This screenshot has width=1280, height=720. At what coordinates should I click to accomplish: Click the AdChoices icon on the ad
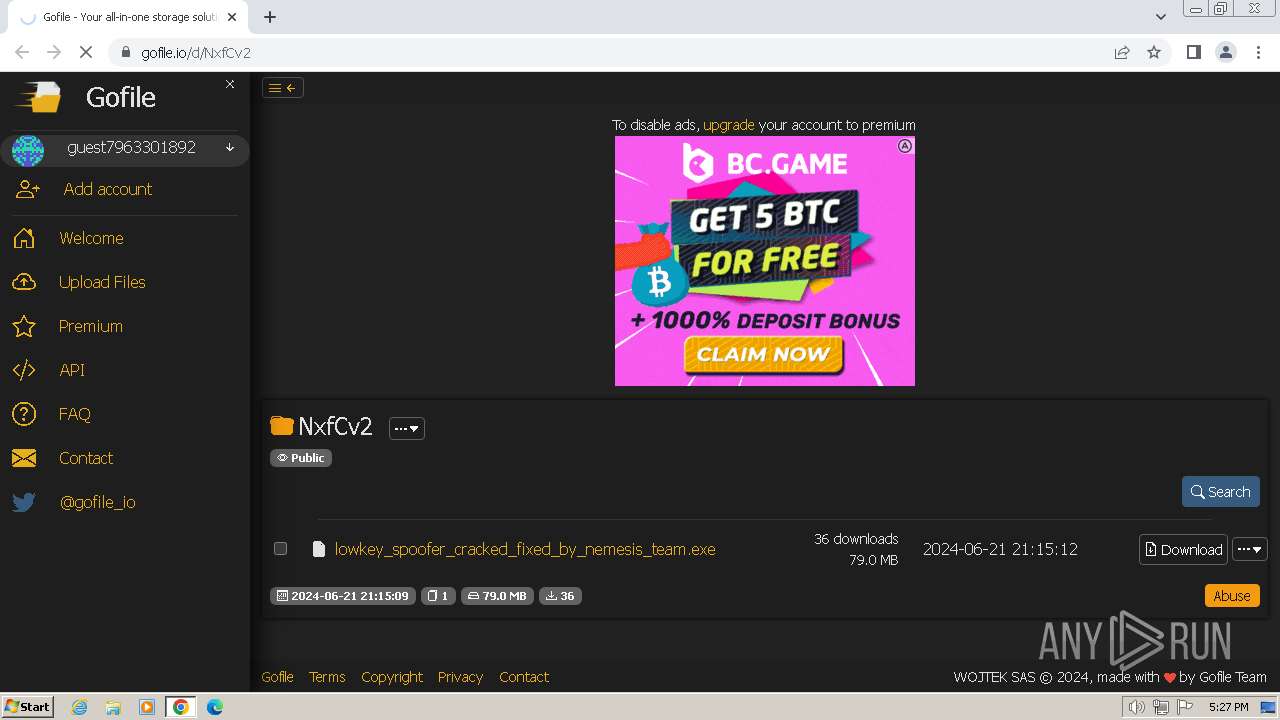click(x=905, y=146)
